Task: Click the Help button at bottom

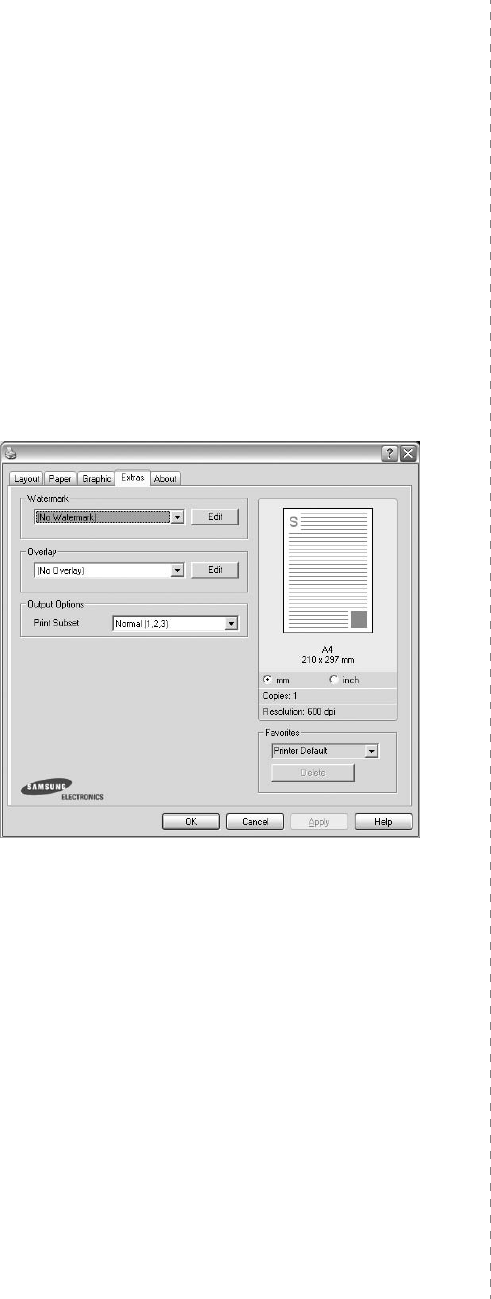Action: coord(385,821)
